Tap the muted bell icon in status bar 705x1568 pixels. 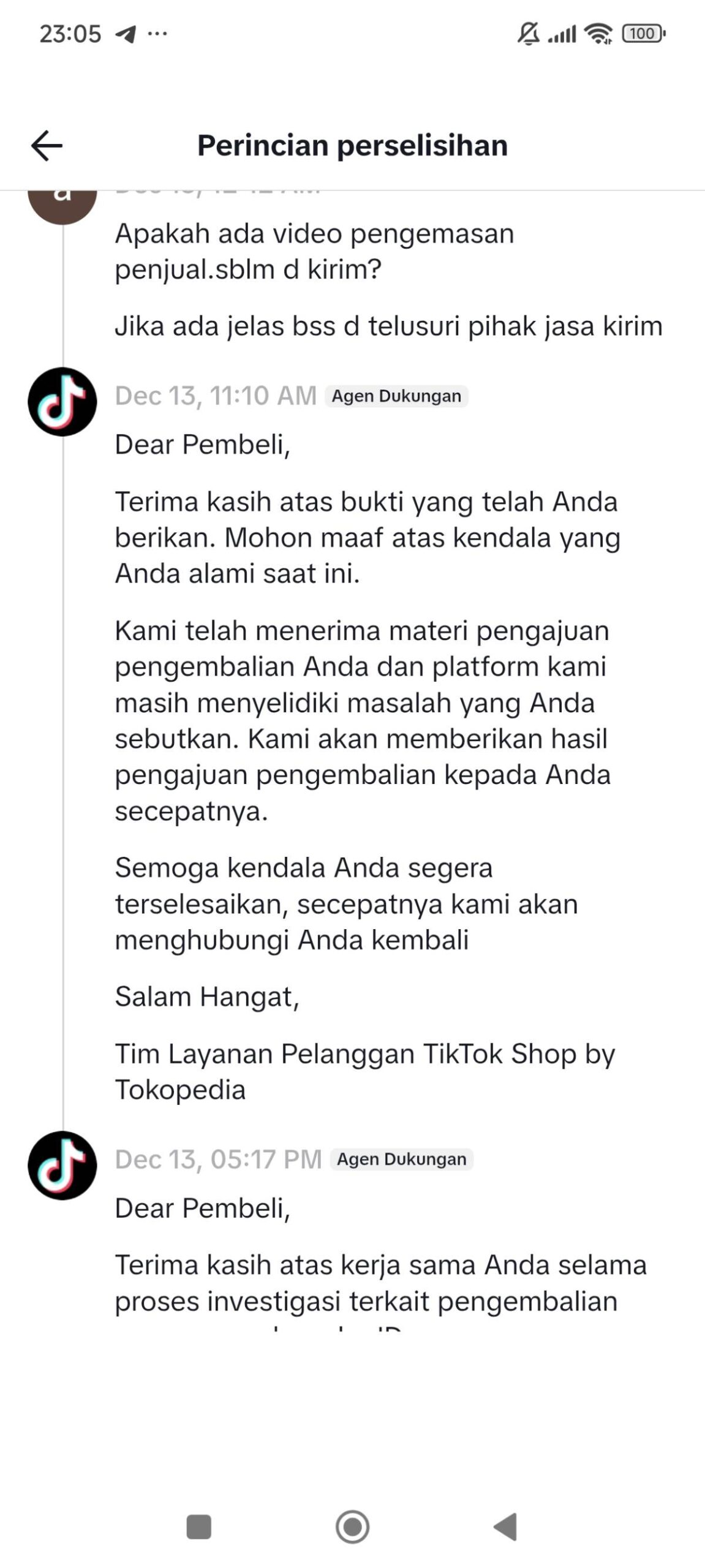[528, 34]
